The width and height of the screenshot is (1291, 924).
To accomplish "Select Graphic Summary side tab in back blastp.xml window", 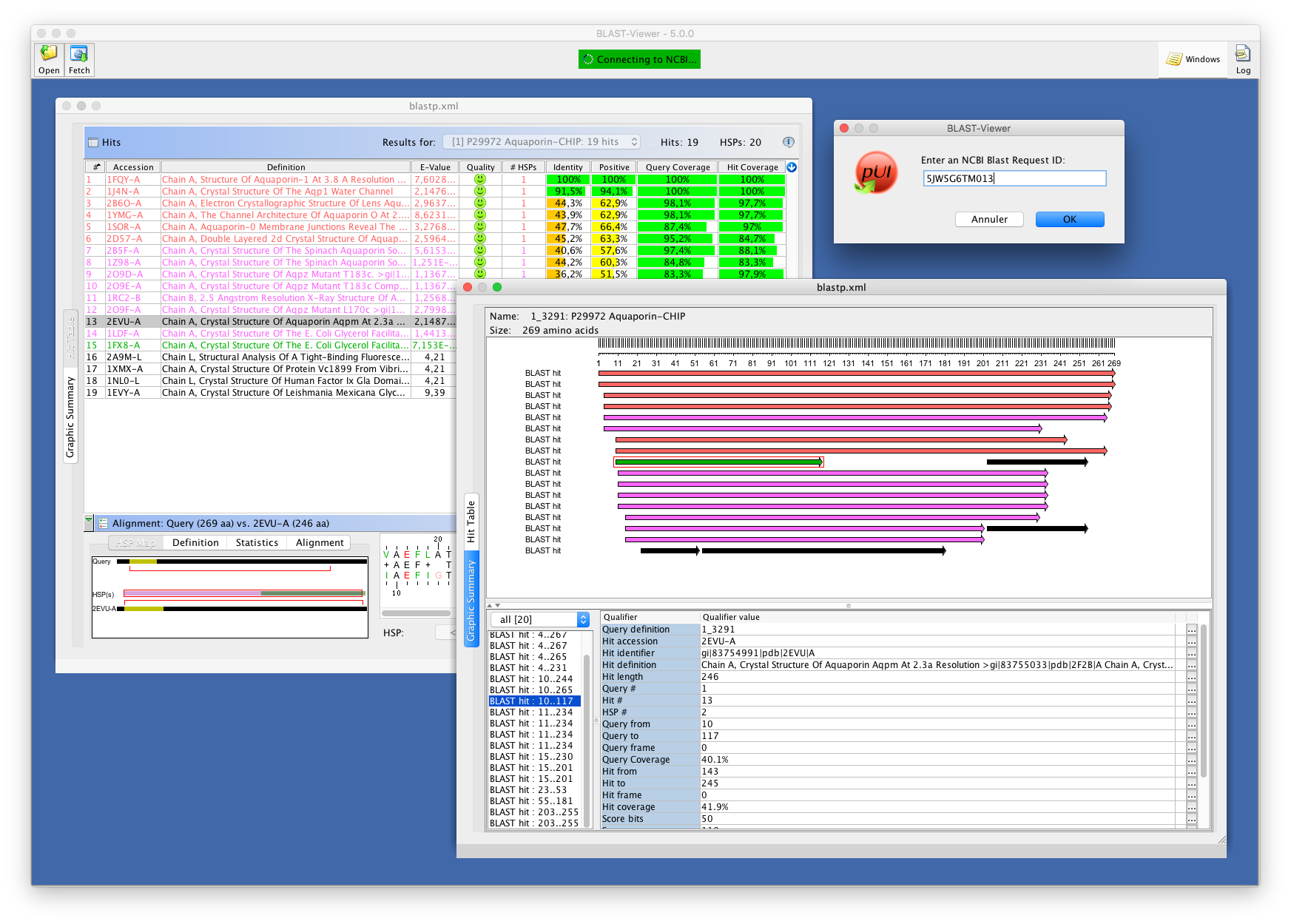I will tap(70, 417).
